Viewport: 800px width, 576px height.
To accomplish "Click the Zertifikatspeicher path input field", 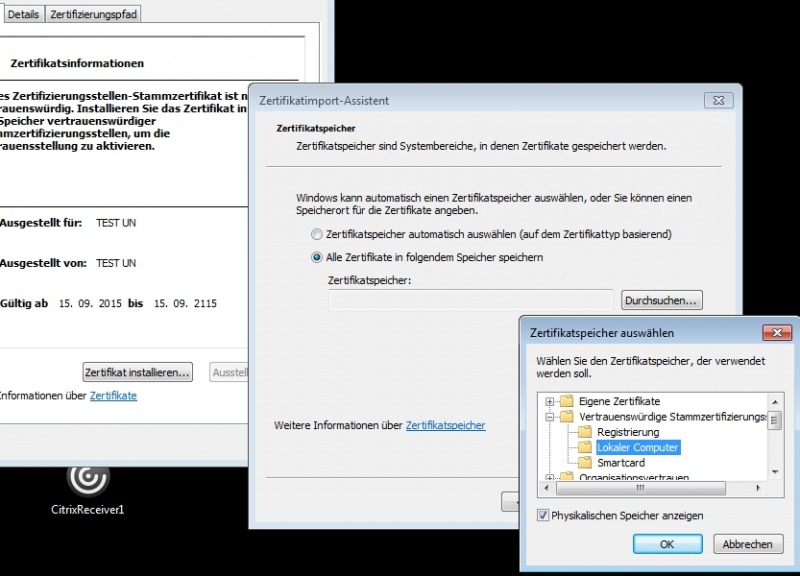I will coord(470,300).
